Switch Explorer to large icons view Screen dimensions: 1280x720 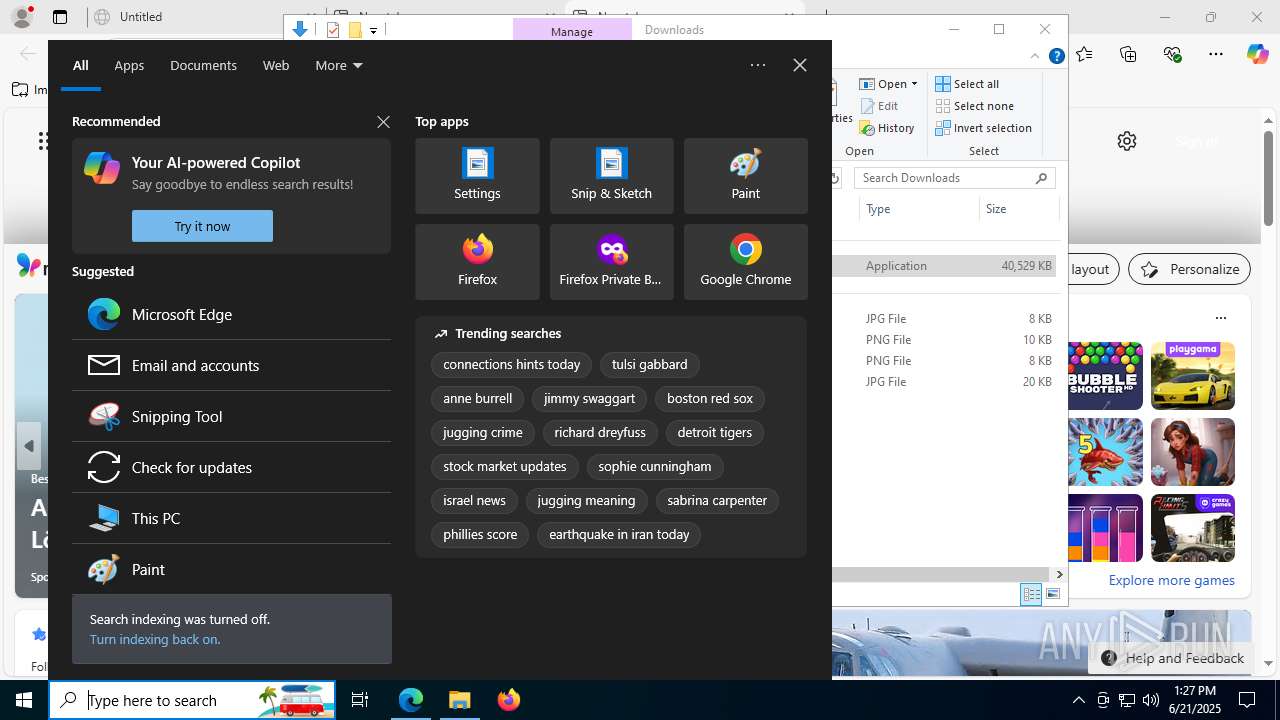(x=1053, y=595)
